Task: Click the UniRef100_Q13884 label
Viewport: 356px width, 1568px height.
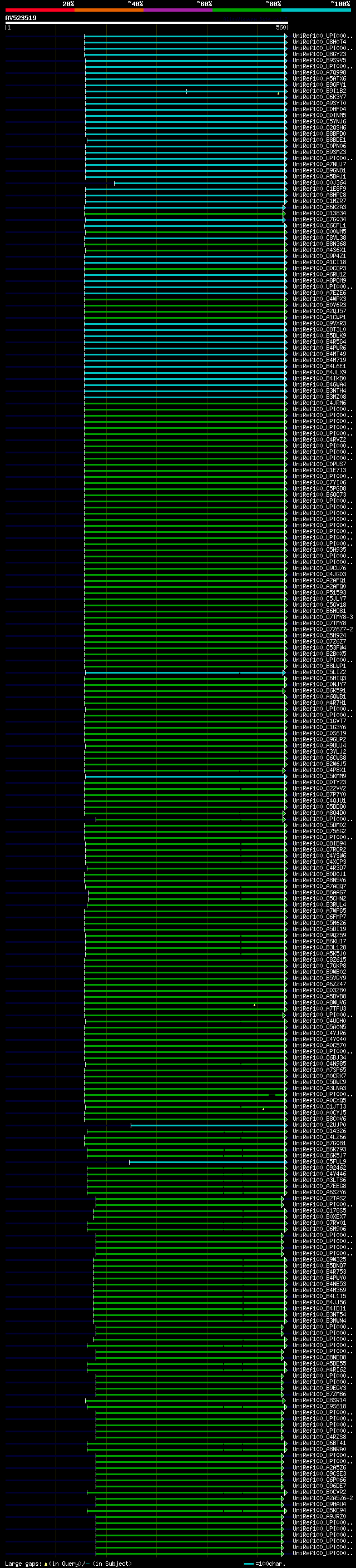Action: pyautogui.click(x=319, y=213)
